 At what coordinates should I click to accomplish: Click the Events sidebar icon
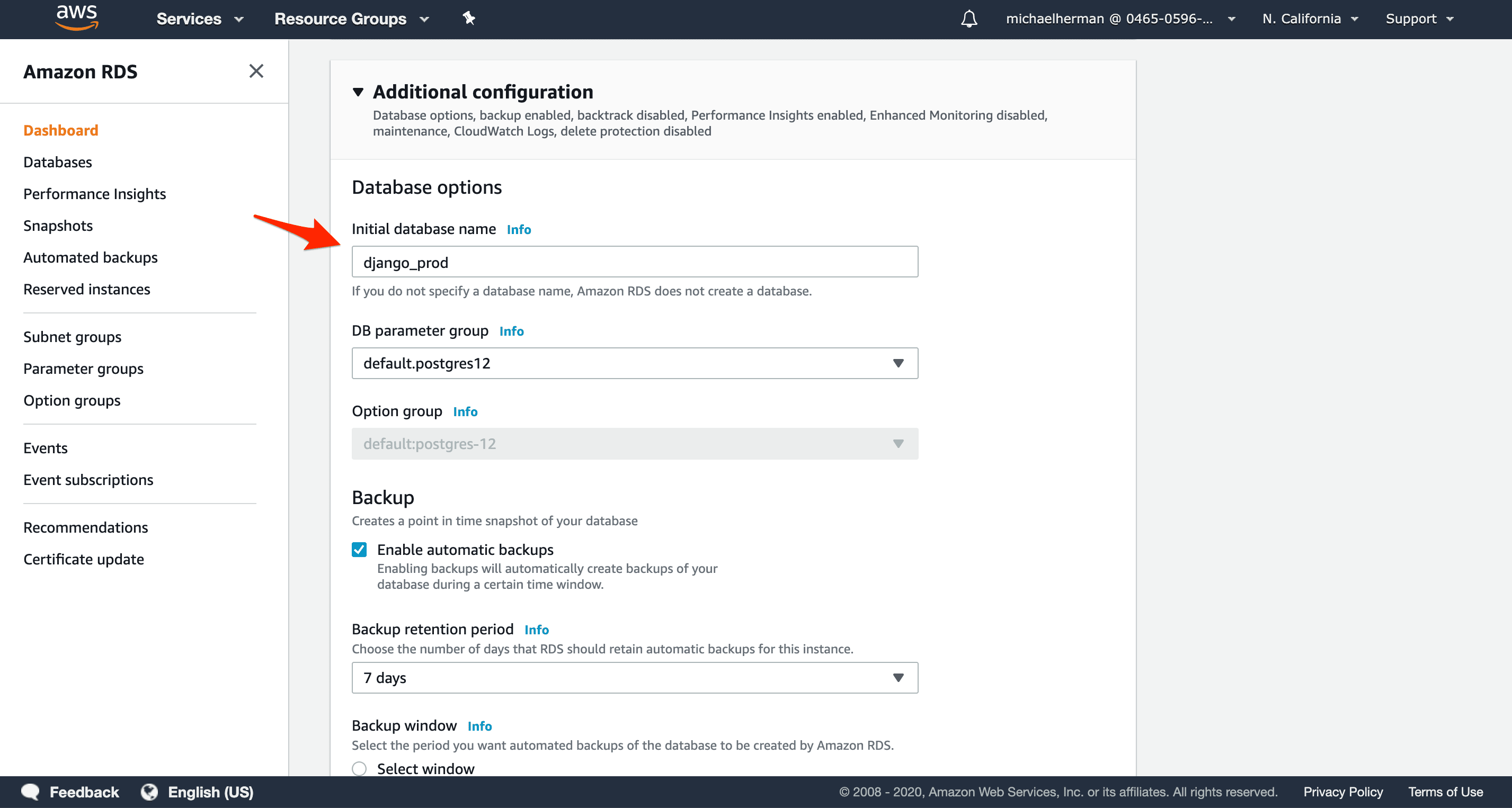tap(45, 447)
